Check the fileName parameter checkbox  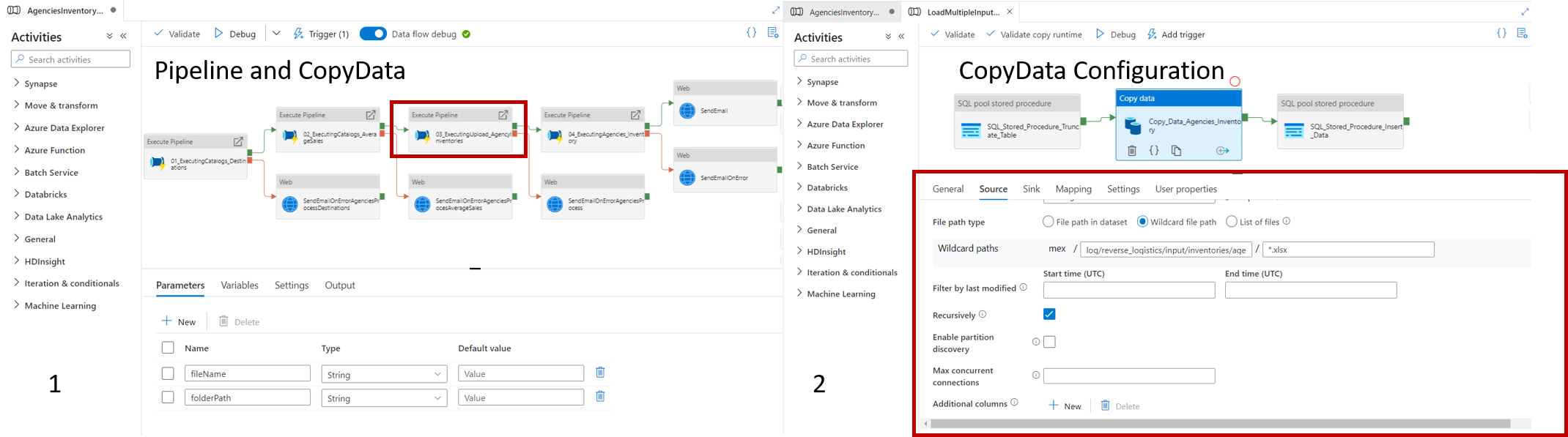pos(168,373)
